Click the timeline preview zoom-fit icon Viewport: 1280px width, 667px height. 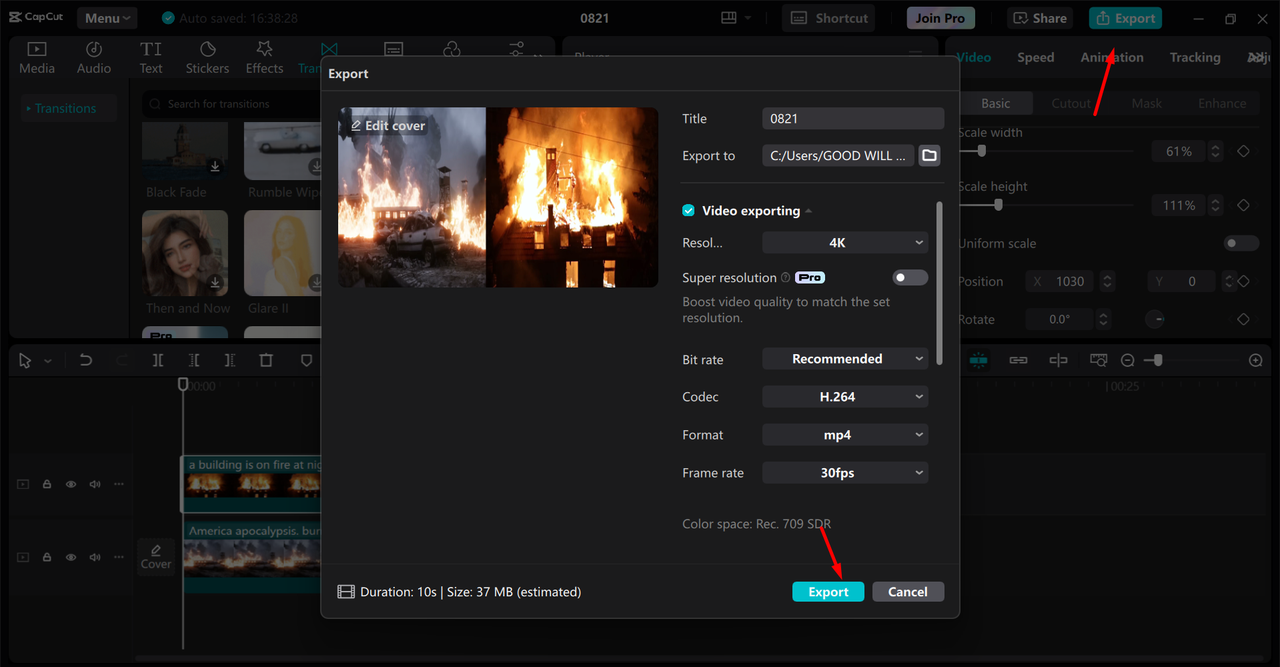pyautogui.click(x=1098, y=360)
